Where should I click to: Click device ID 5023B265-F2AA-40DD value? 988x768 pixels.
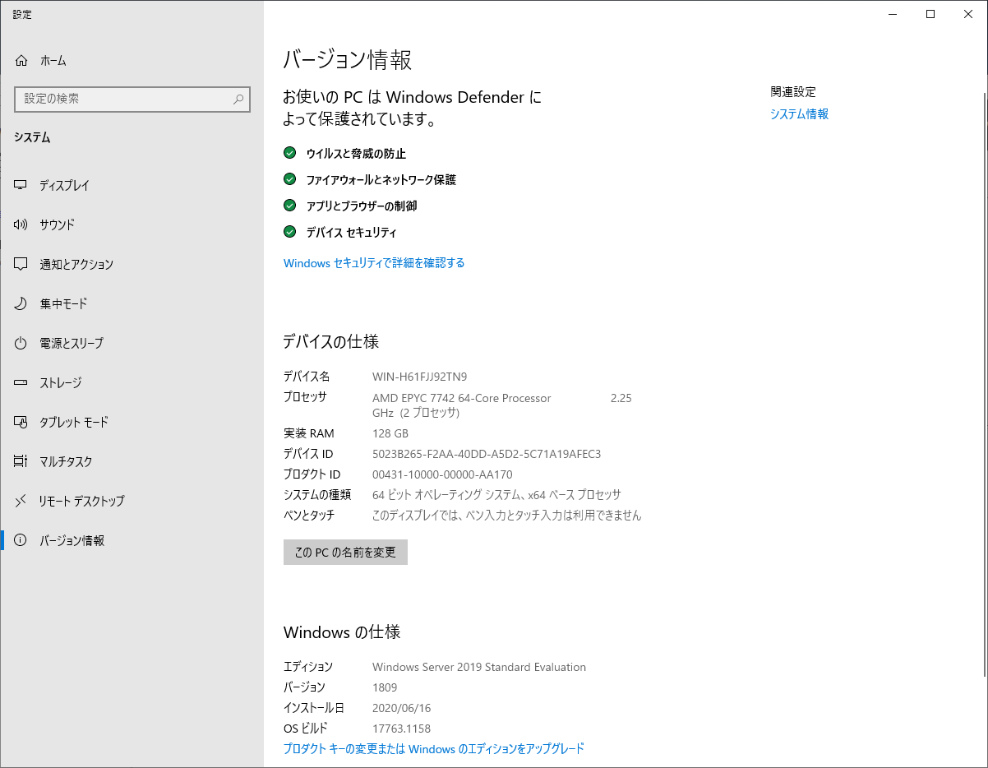point(486,454)
